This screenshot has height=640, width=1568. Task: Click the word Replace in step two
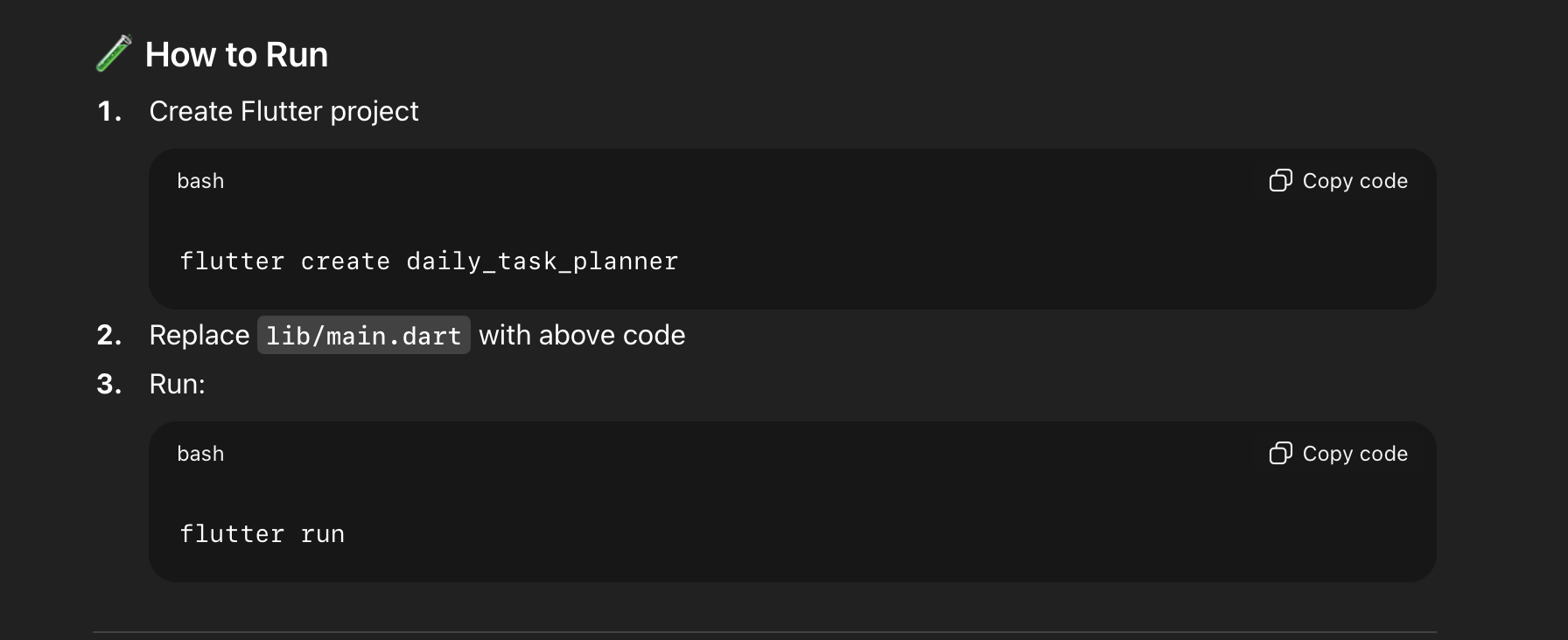199,336
